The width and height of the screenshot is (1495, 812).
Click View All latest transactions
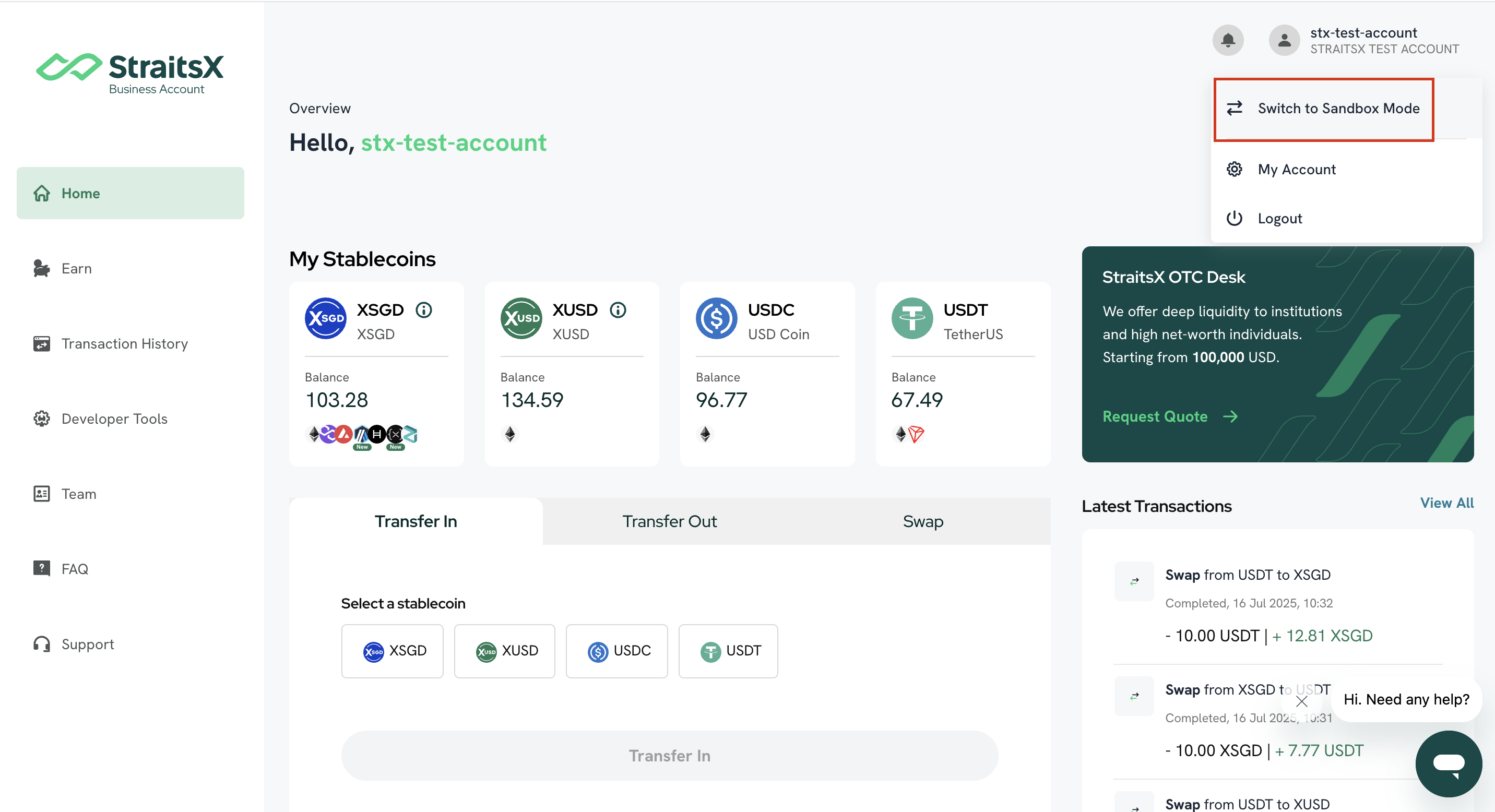[1446, 503]
